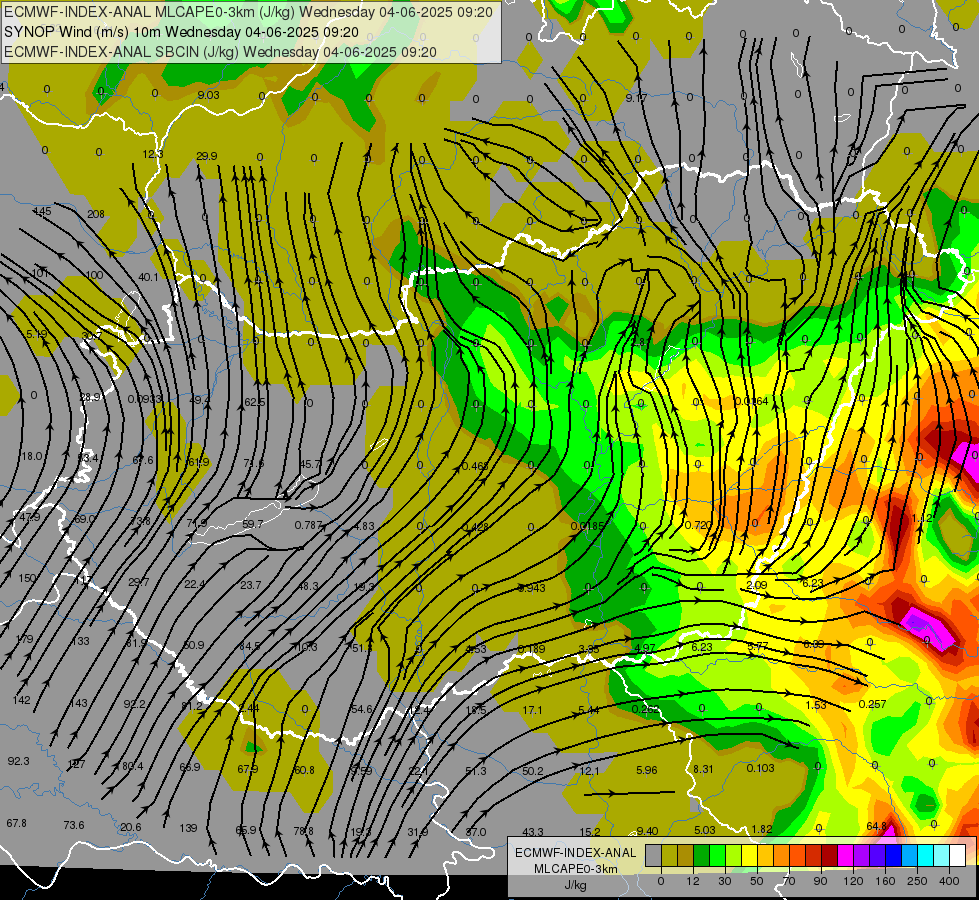Image resolution: width=979 pixels, height=900 pixels.
Task: Click the map value 1.82
Action: click(762, 829)
